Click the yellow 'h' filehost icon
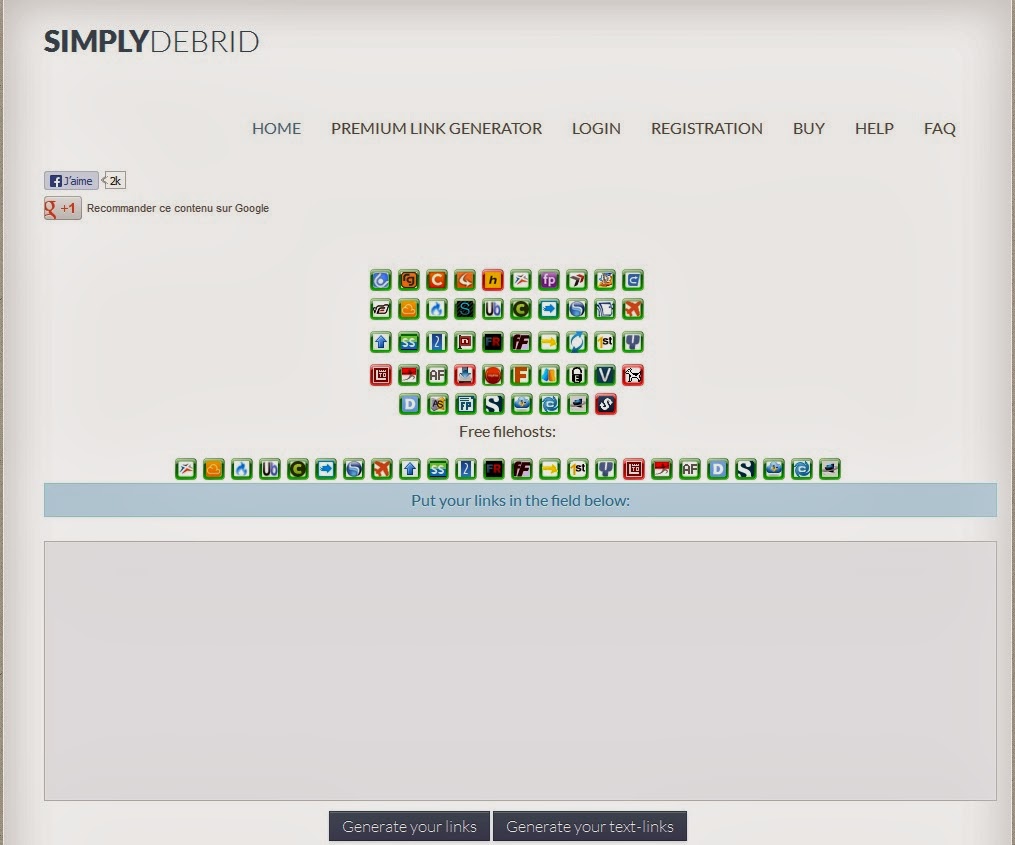 pyautogui.click(x=493, y=280)
